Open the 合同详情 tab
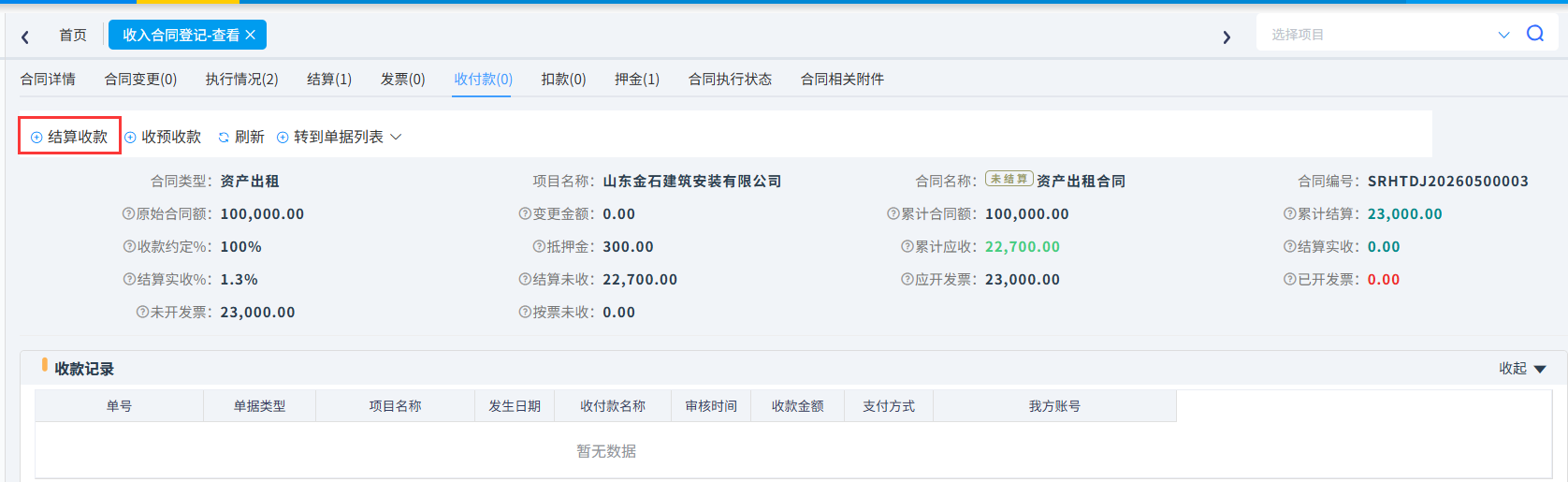 coord(48,80)
